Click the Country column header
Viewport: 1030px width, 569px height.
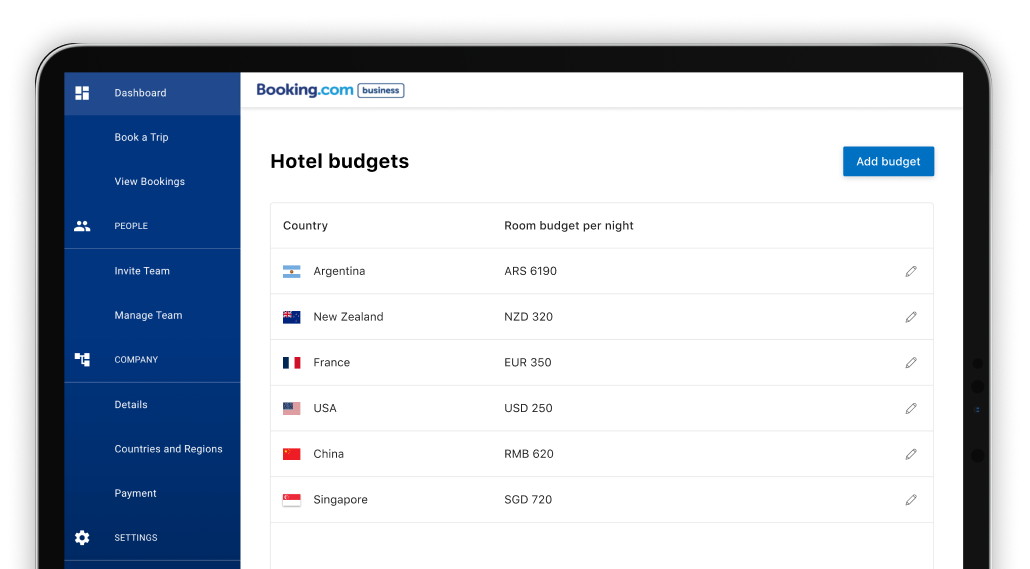point(305,226)
